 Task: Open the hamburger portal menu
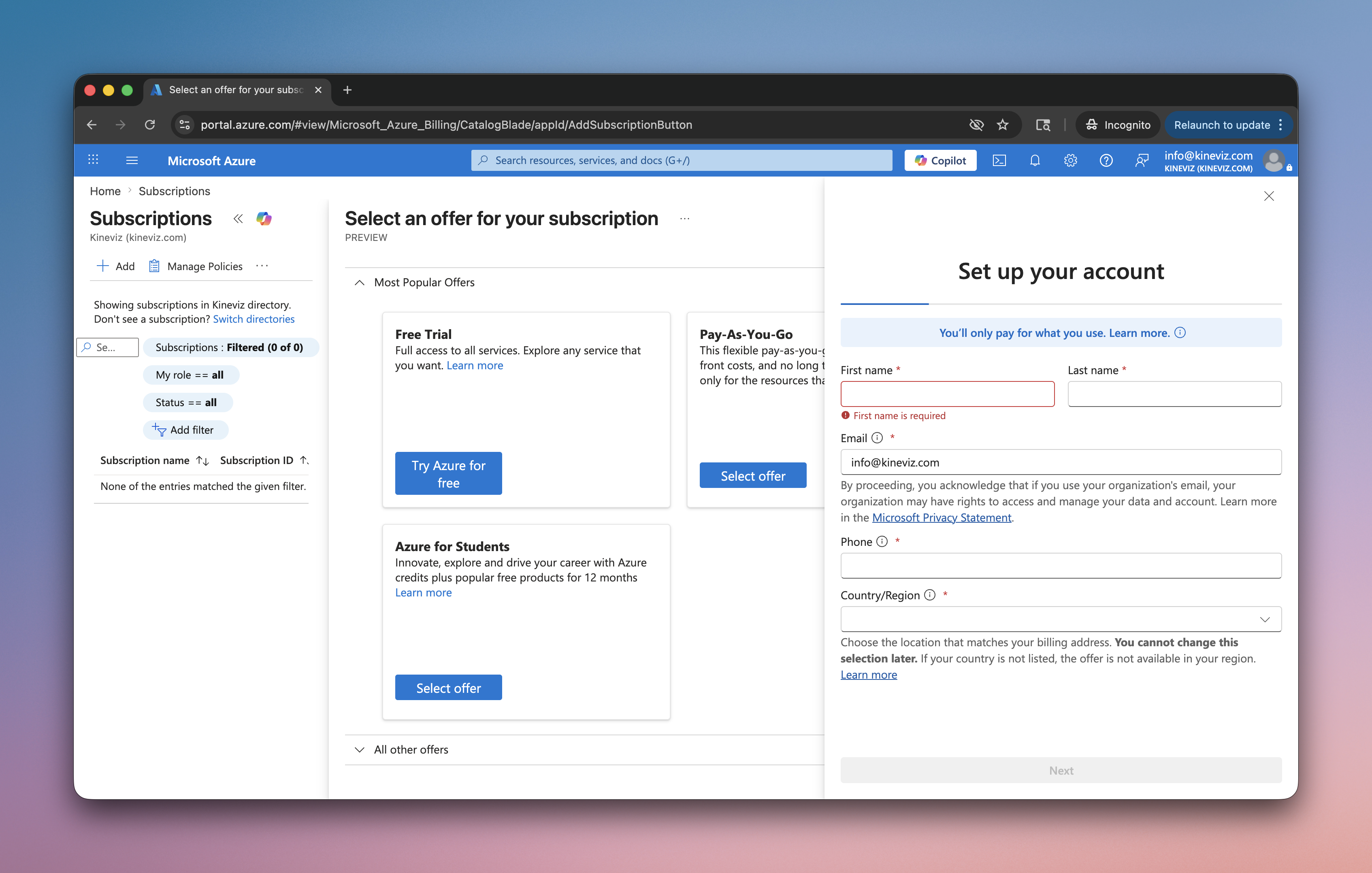(132, 160)
